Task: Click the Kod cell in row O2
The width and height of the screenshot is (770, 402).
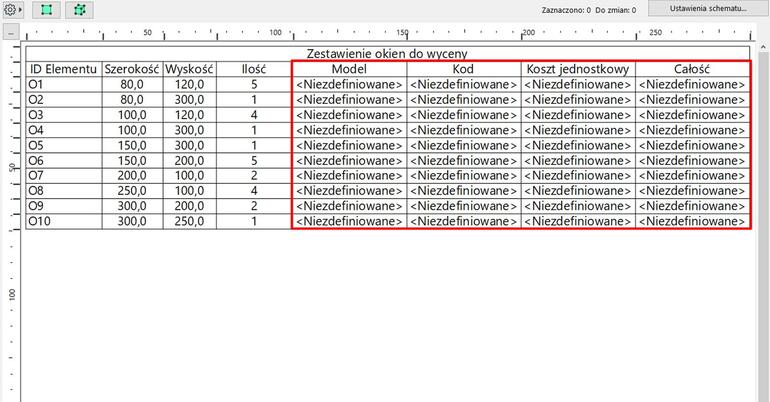Action: [x=464, y=100]
